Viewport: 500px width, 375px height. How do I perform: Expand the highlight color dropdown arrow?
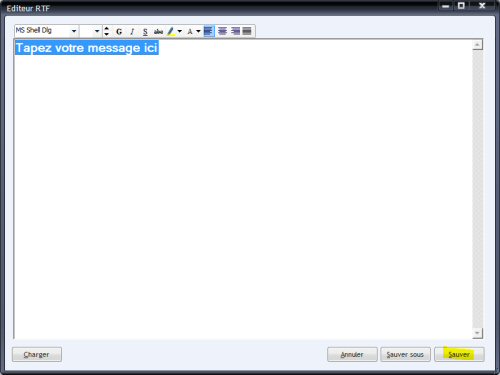coord(180,32)
